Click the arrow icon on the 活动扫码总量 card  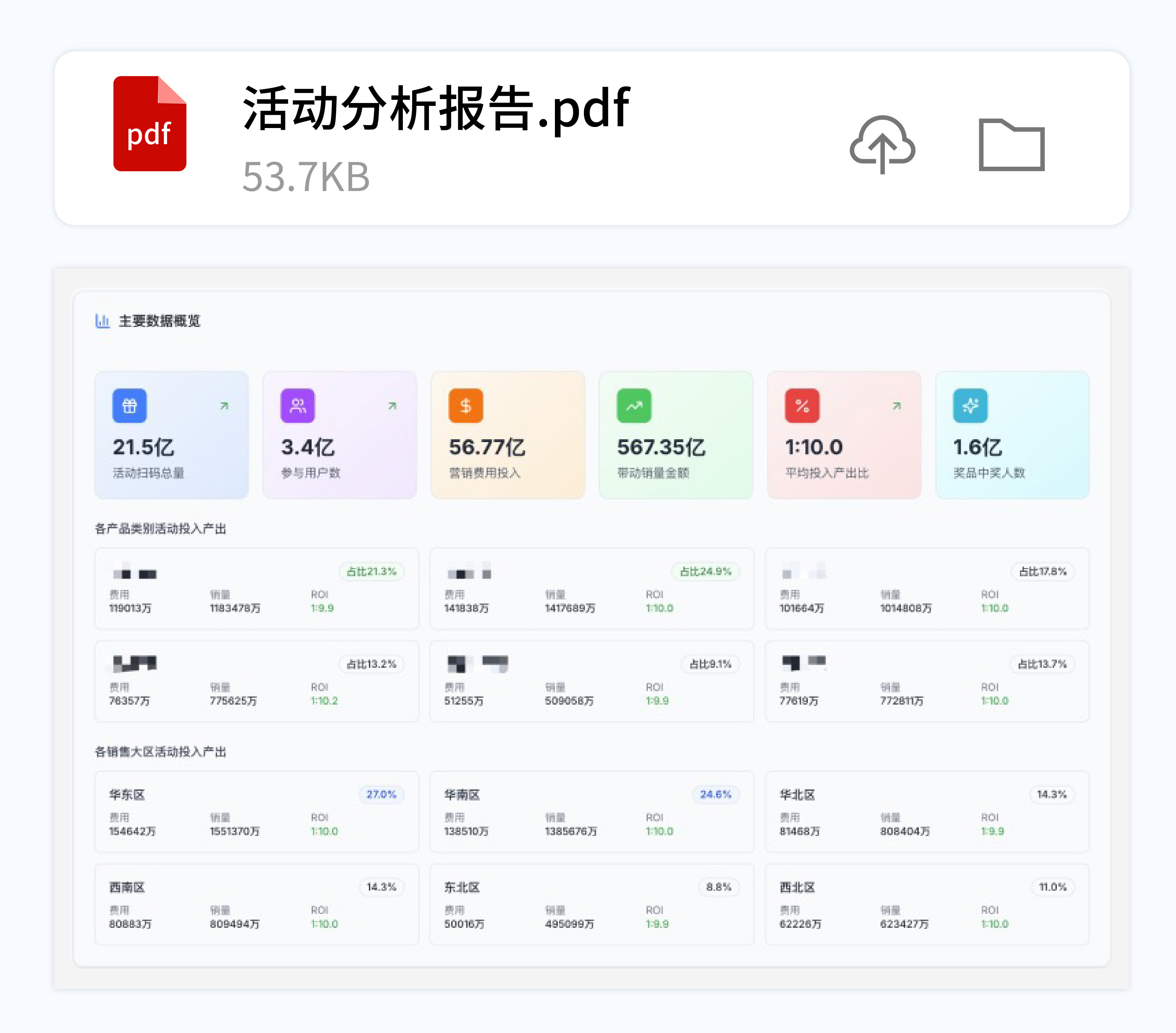tap(224, 406)
